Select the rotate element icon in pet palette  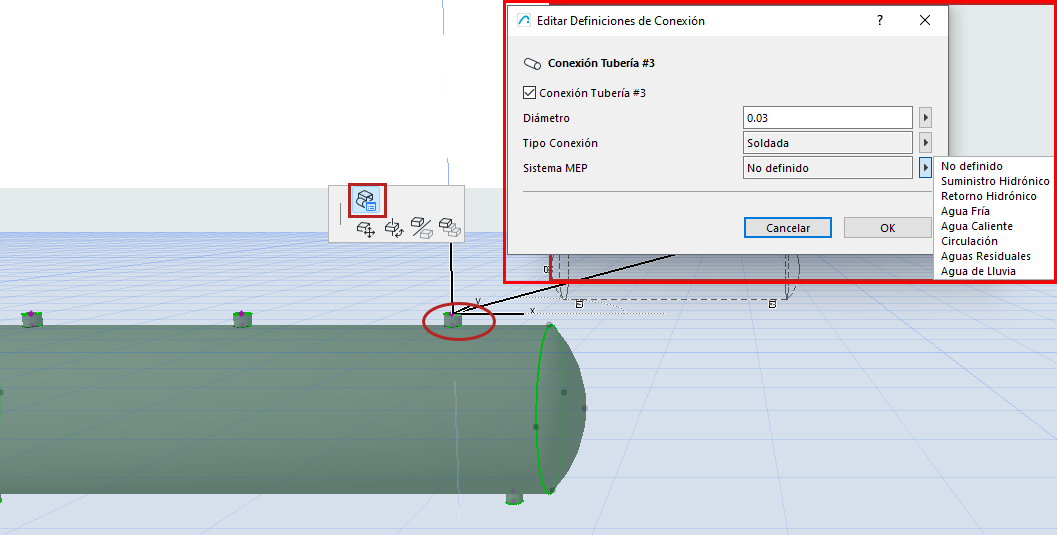(394, 229)
